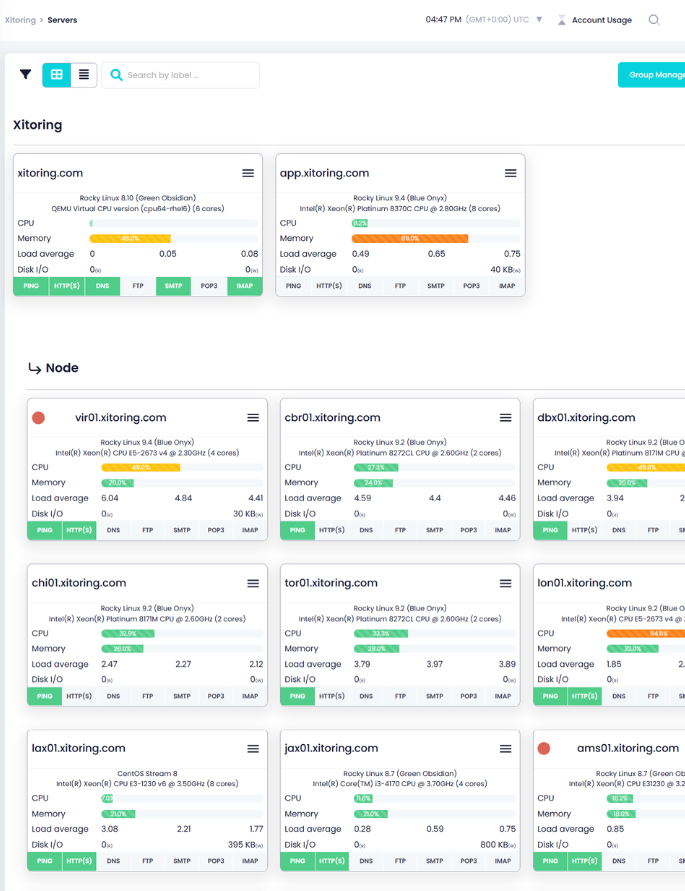Click red status dot on vir01.xitoring.com

click(39, 418)
